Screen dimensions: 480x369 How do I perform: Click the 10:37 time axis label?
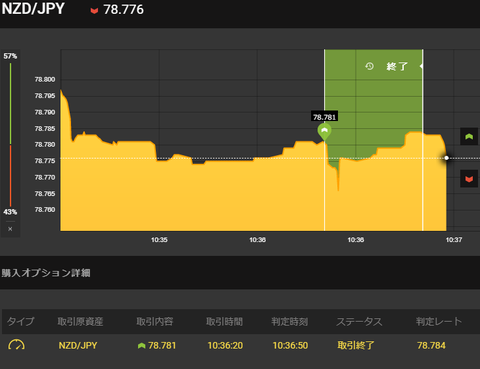point(454,240)
